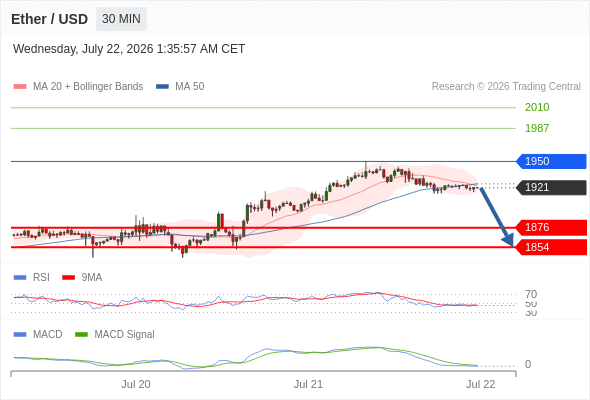Viewport: 590px width, 400px height.
Task: Click the MACD zero level label
Action: click(x=528, y=364)
